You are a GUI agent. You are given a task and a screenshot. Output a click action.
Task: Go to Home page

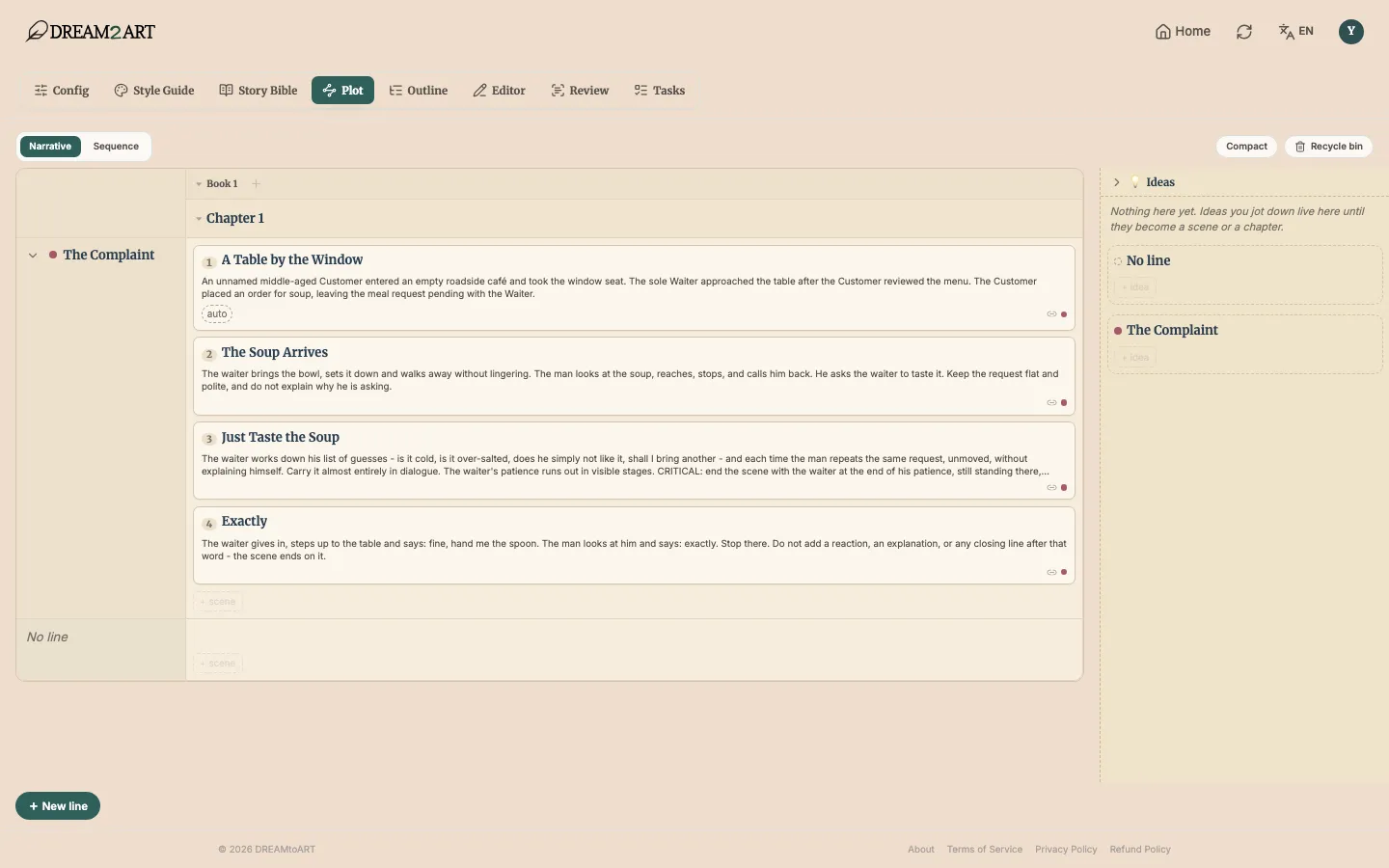pos(1183,32)
